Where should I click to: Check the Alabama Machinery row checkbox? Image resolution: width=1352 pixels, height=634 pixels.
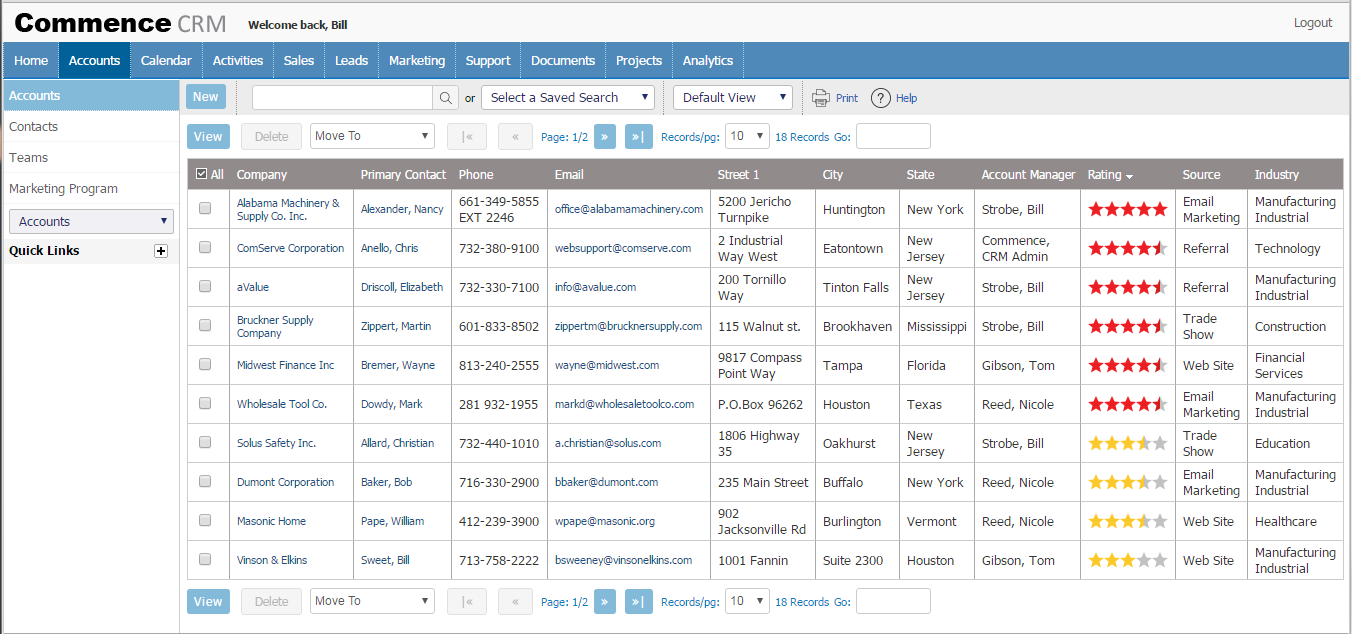coord(205,209)
